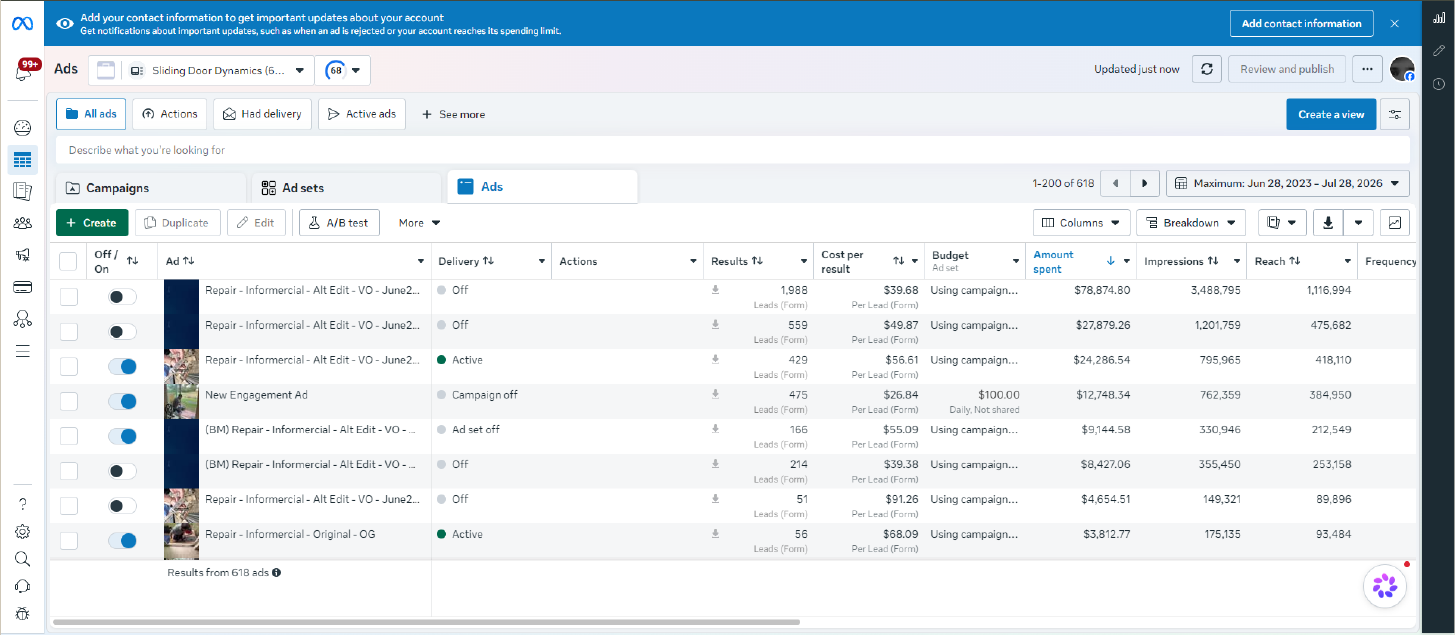Open All tools hamburger menu icon
1455x635 pixels.
pos(23,351)
